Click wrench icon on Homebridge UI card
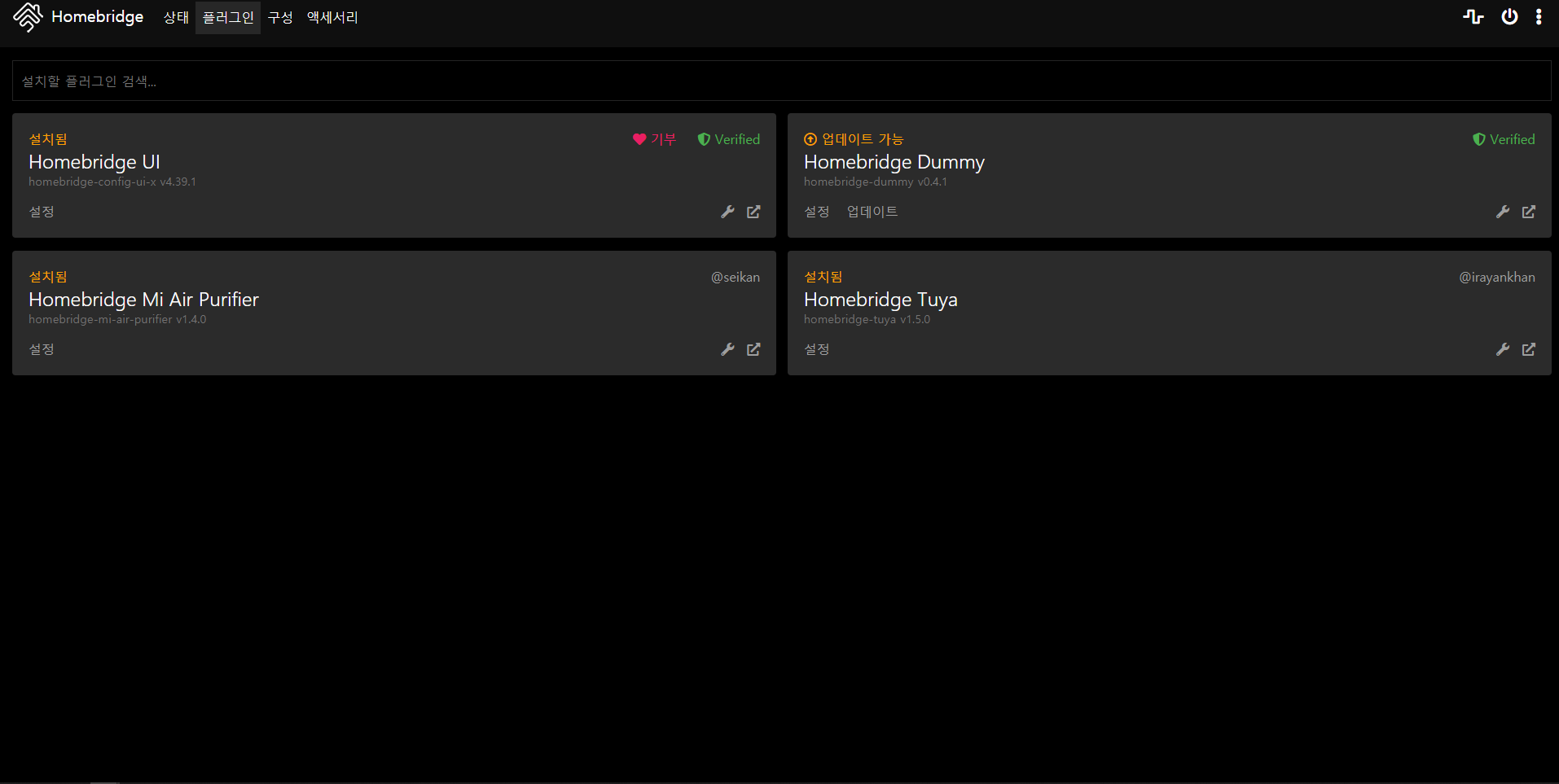The width and height of the screenshot is (1559, 784). tap(727, 212)
